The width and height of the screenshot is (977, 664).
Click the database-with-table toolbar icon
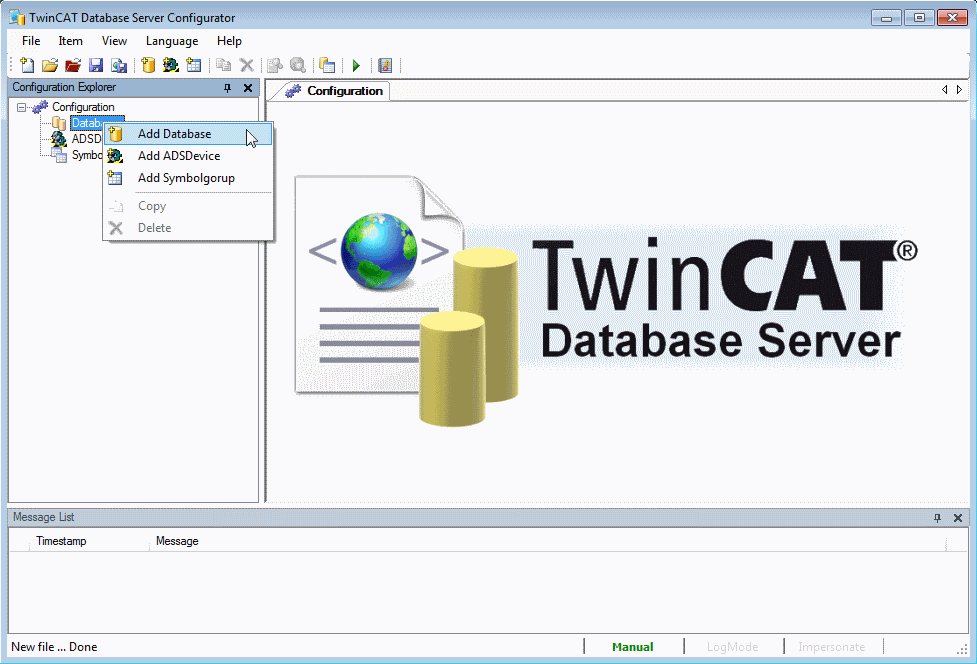(x=327, y=65)
